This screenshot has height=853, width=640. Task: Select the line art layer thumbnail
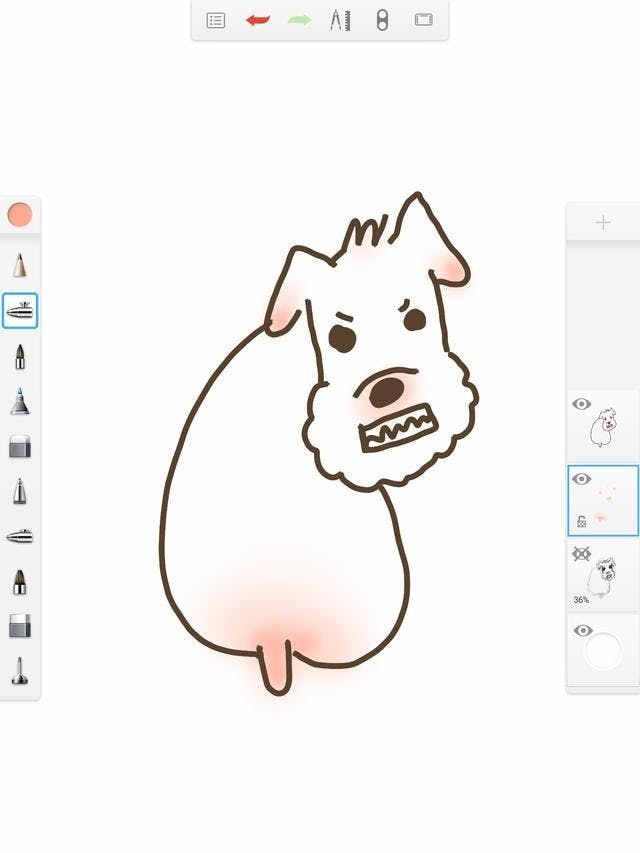tap(603, 428)
